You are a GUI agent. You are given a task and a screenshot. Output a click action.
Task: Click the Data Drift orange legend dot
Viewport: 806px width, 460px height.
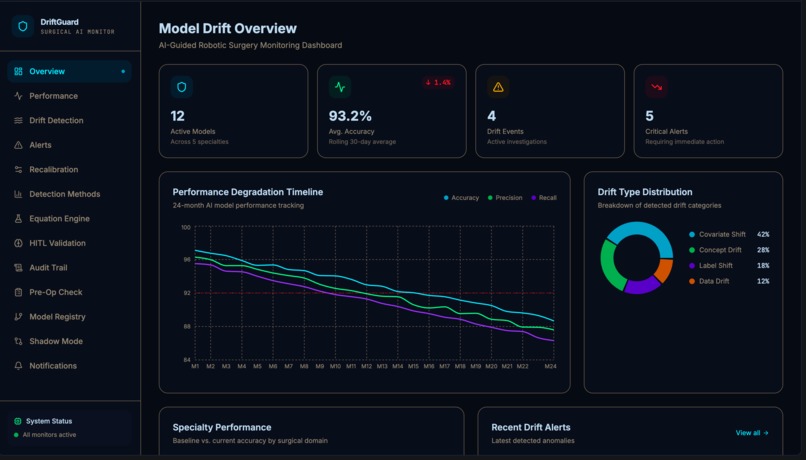[692, 281]
